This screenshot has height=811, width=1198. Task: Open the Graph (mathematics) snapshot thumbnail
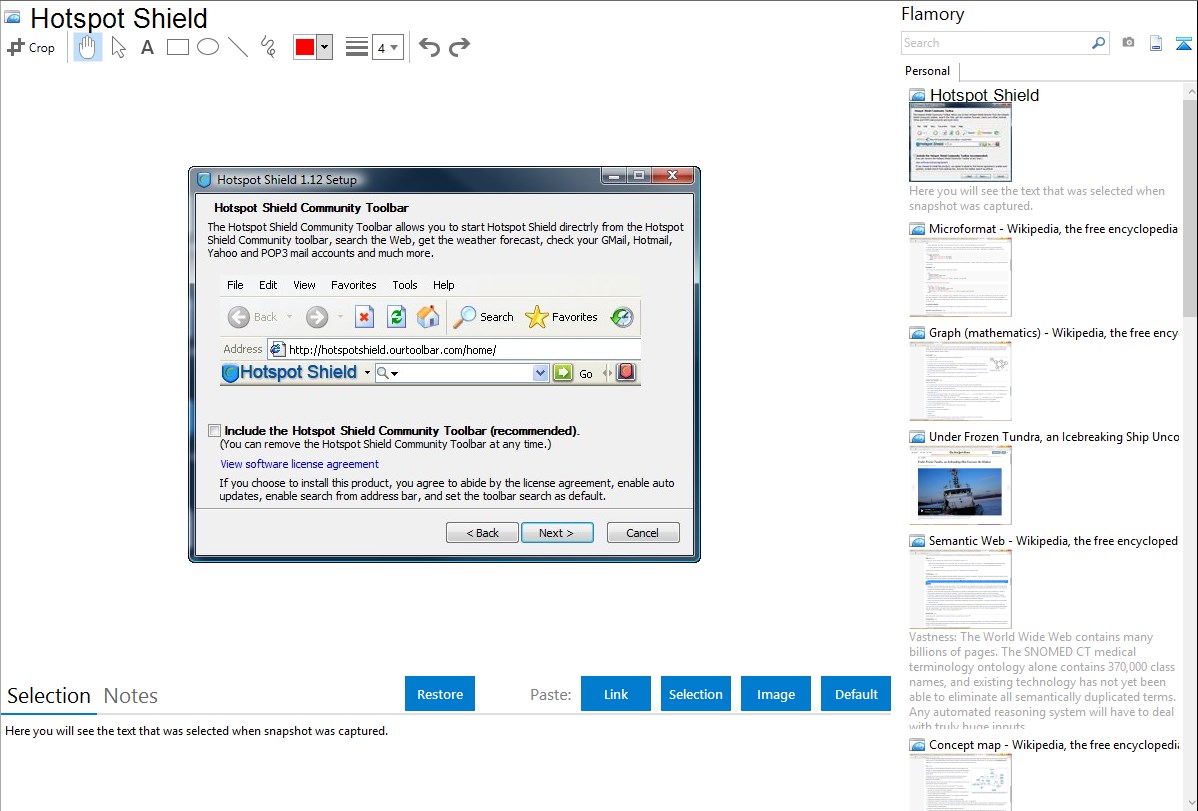[960, 381]
